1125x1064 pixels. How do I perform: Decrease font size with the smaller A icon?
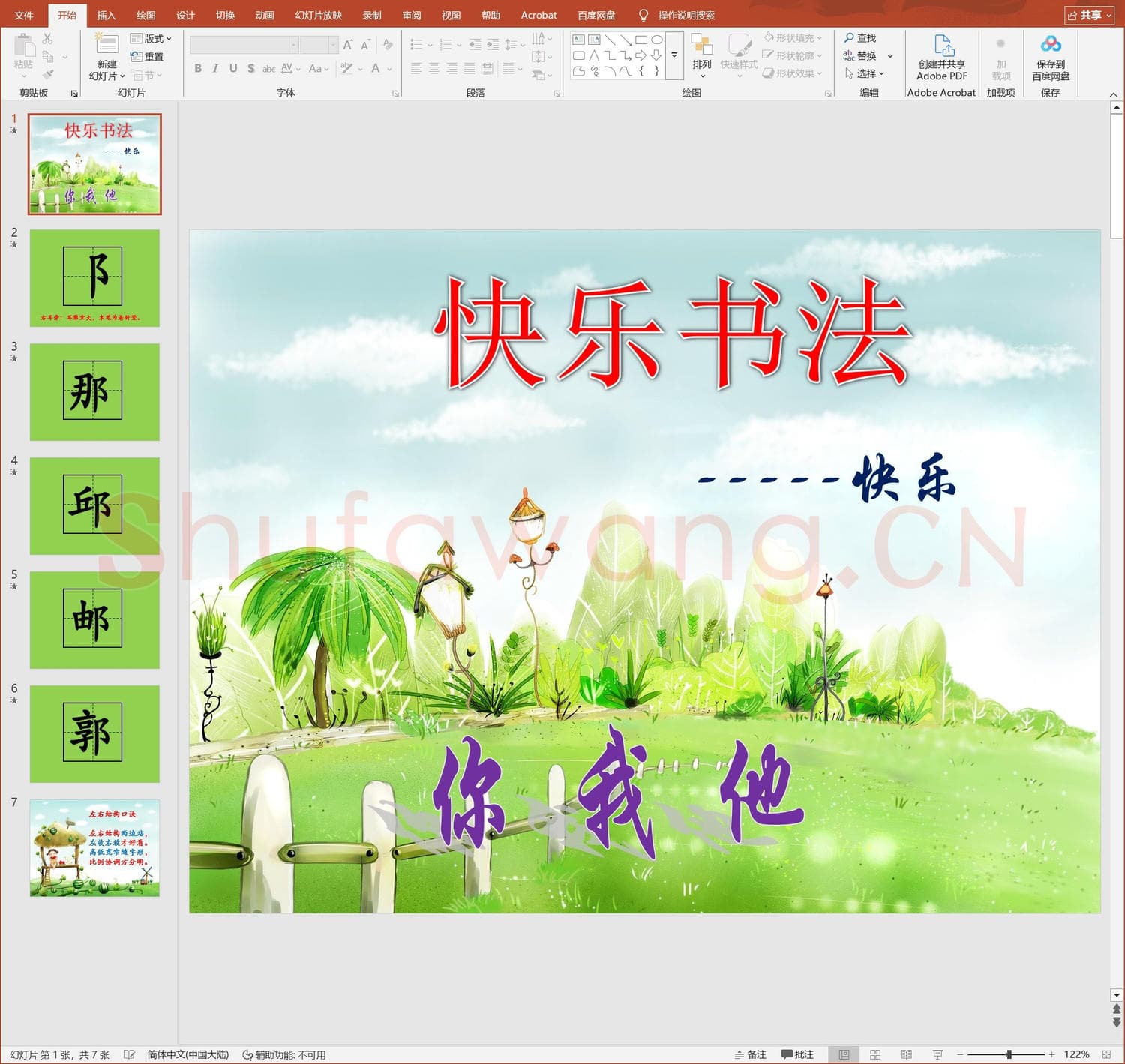365,45
